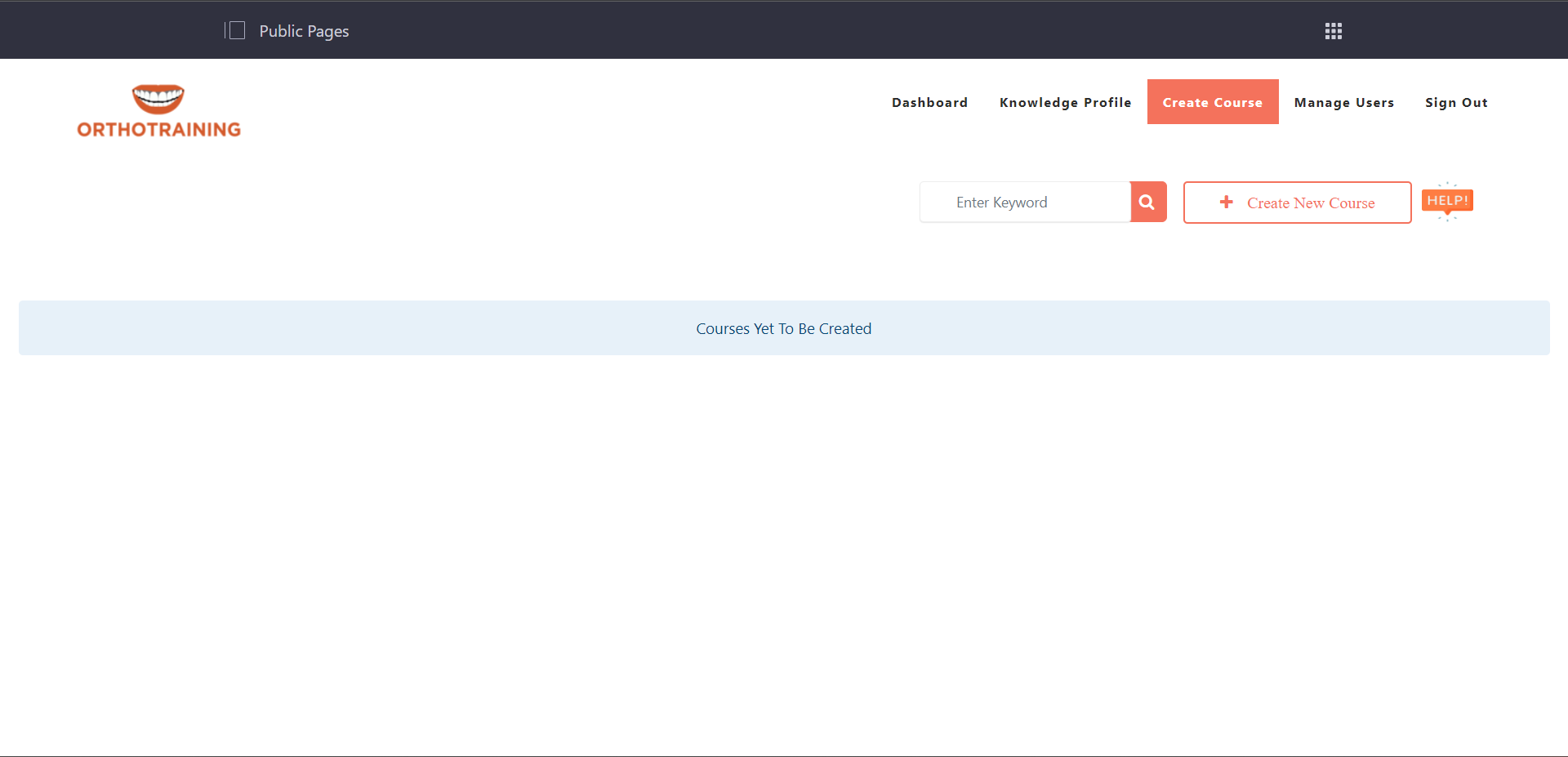Click the Create New Course button

click(x=1297, y=203)
